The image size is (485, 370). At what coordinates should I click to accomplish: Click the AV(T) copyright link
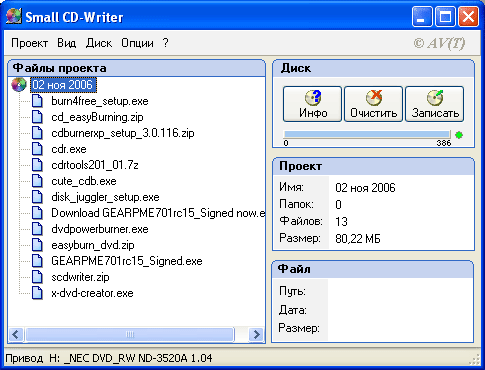[439, 43]
